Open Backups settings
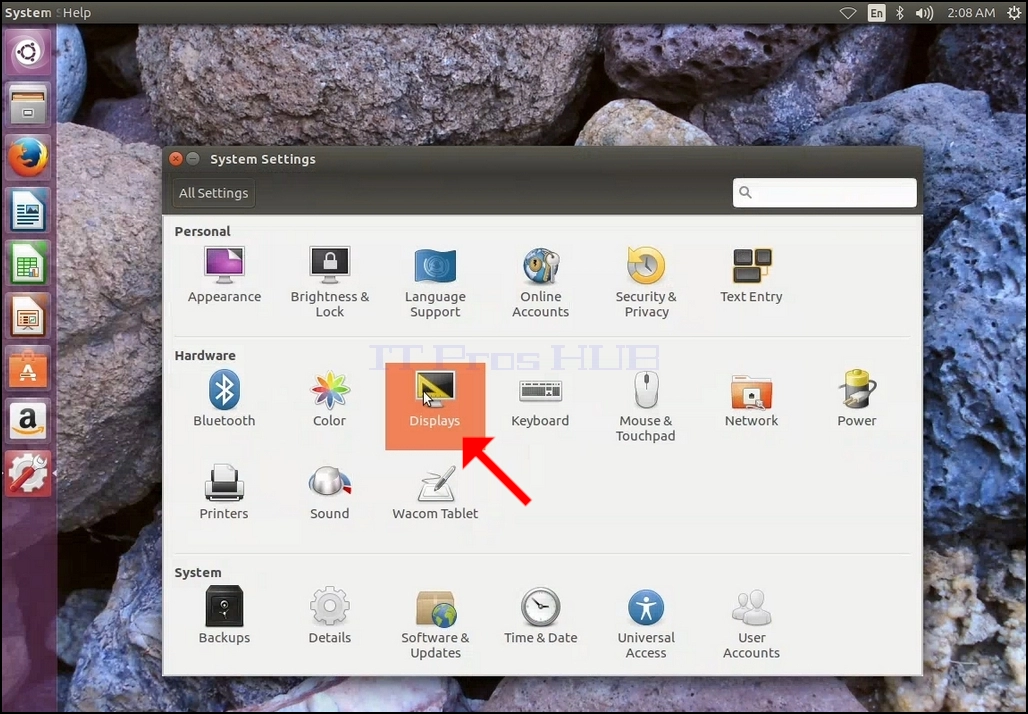The image size is (1028, 714). 224,616
